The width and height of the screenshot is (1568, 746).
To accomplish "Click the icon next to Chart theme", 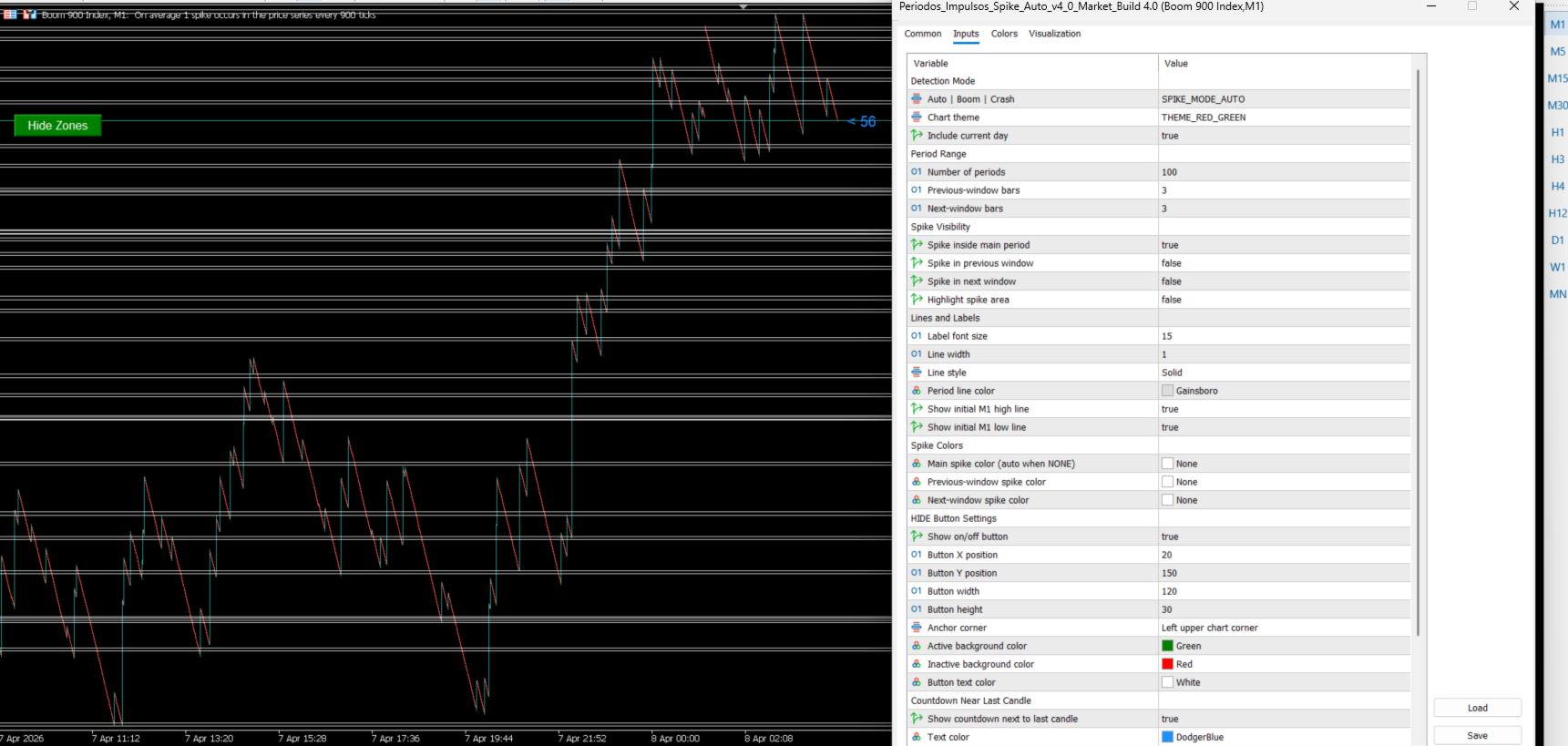I will point(917,117).
